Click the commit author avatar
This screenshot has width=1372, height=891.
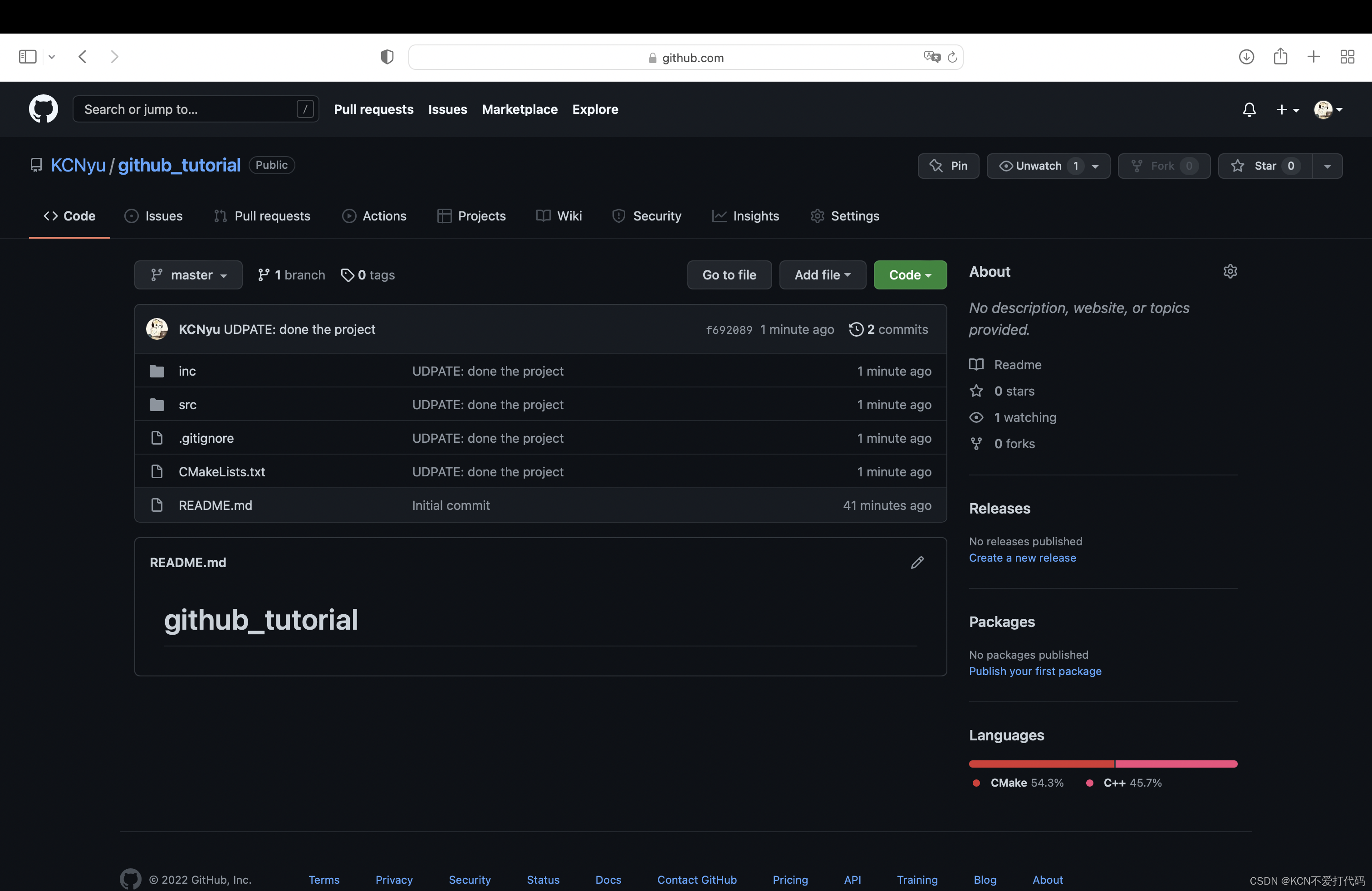click(x=157, y=329)
